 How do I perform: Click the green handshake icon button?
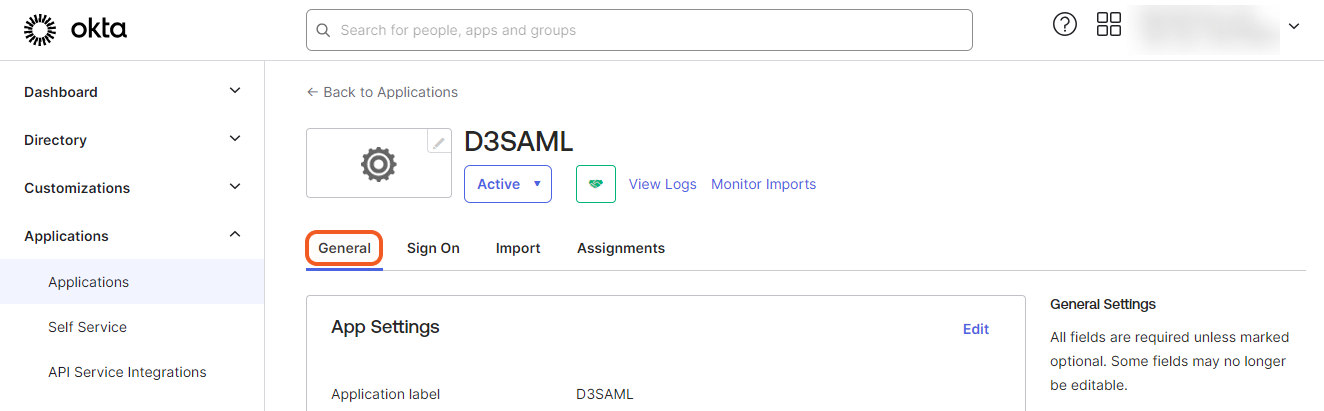tap(595, 184)
